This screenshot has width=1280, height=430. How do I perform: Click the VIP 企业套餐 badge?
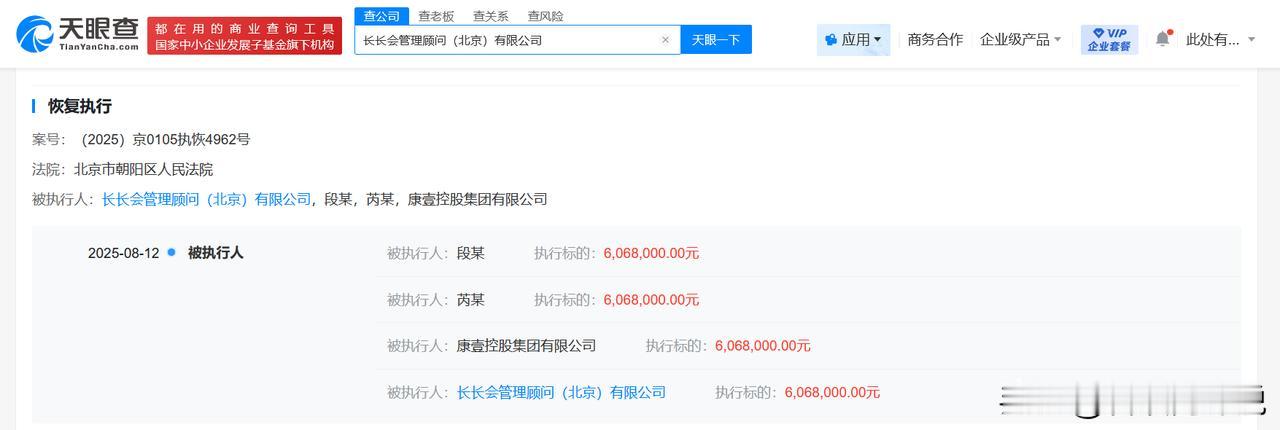coord(1109,39)
